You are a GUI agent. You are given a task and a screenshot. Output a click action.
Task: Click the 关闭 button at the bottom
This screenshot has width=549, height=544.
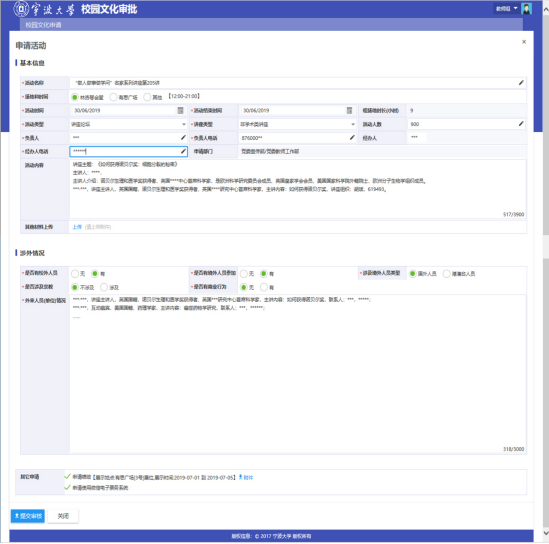point(63,516)
